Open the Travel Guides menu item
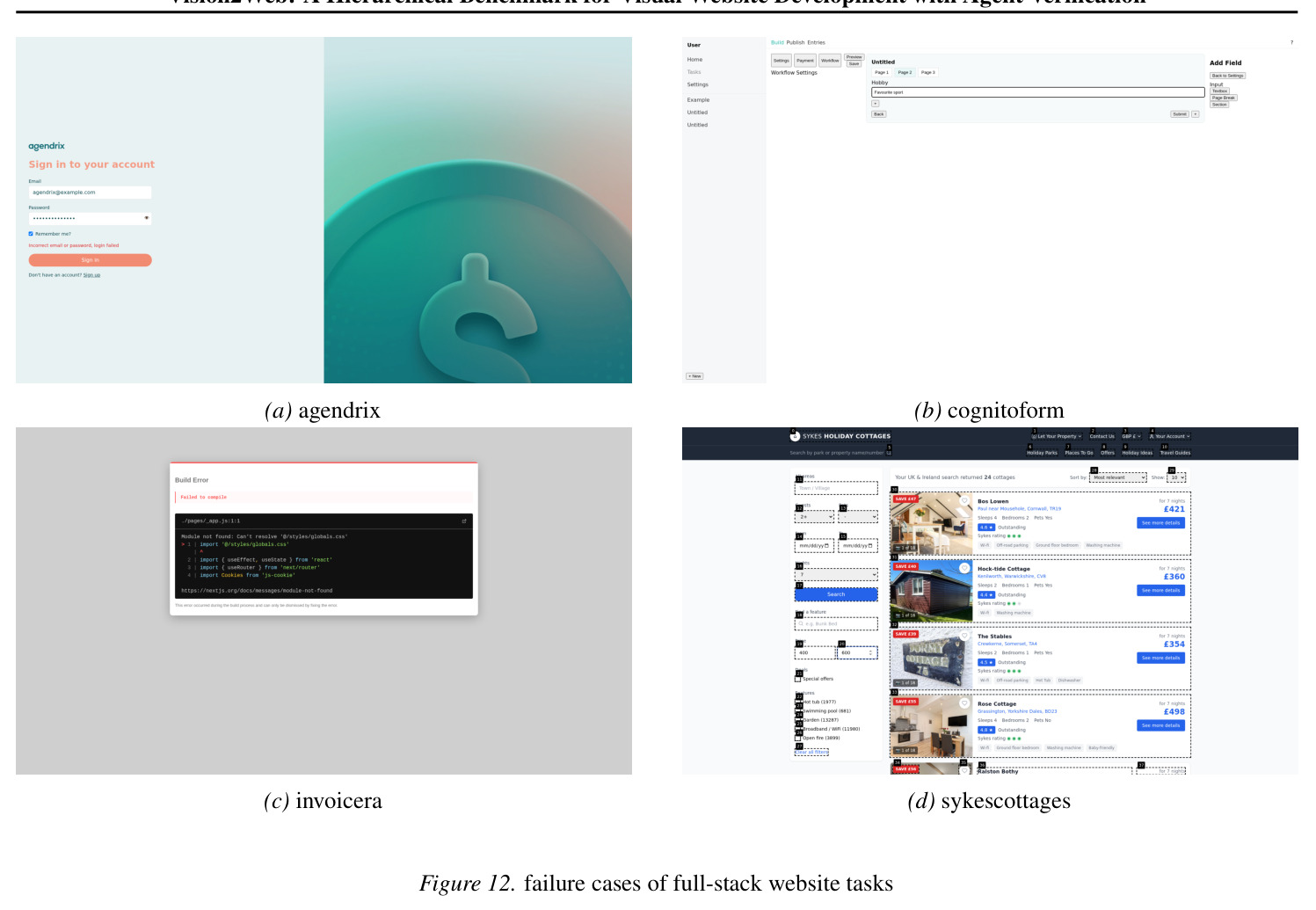The width and height of the screenshot is (1316, 910). pyautogui.click(x=1175, y=453)
